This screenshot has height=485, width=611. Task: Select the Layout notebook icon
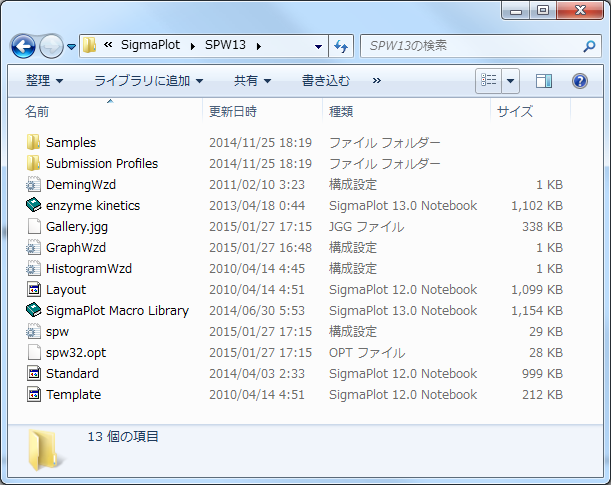[34, 289]
